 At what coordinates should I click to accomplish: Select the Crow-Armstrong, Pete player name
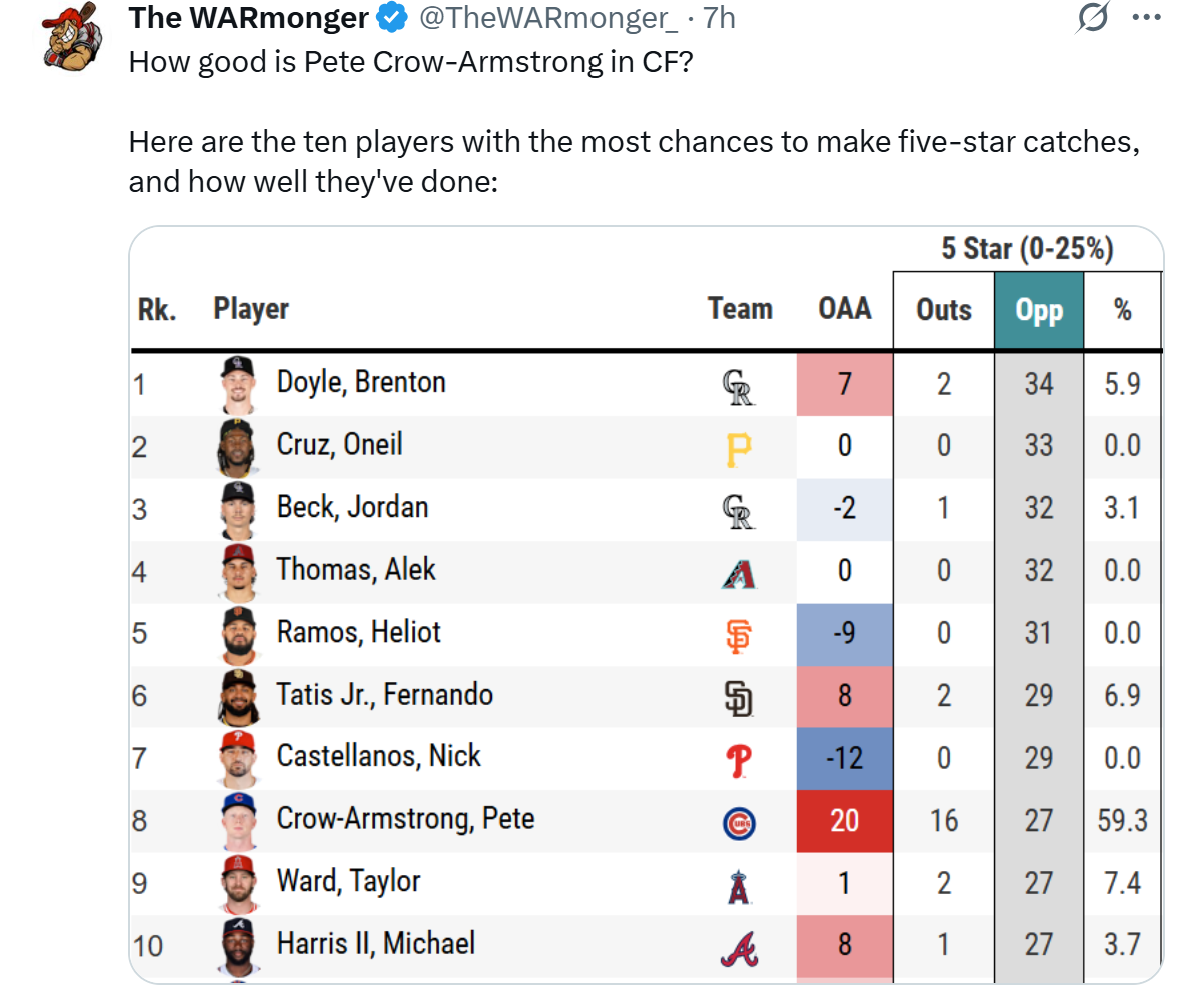pyautogui.click(x=405, y=819)
